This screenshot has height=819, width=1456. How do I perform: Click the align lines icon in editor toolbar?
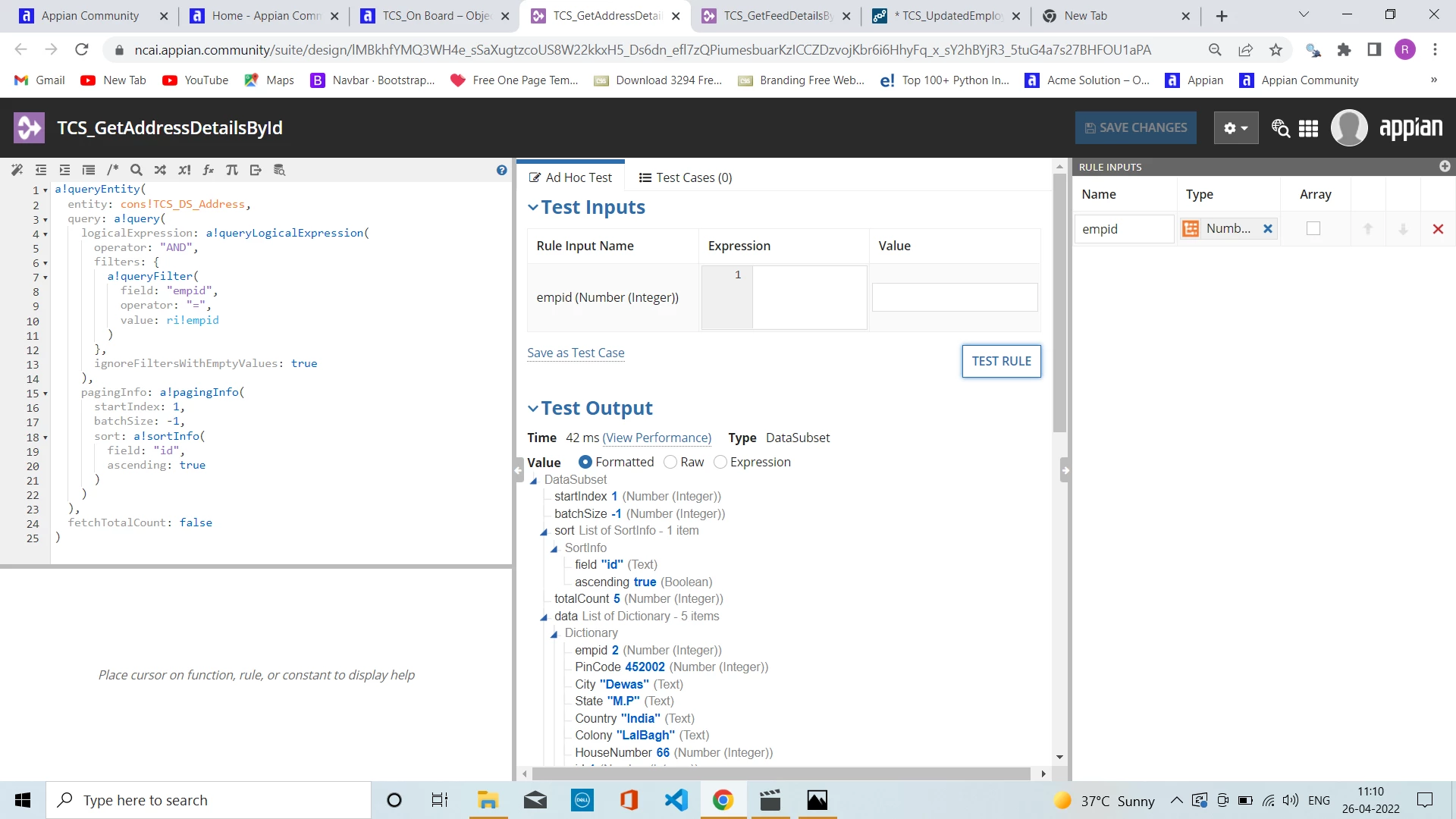pos(89,170)
